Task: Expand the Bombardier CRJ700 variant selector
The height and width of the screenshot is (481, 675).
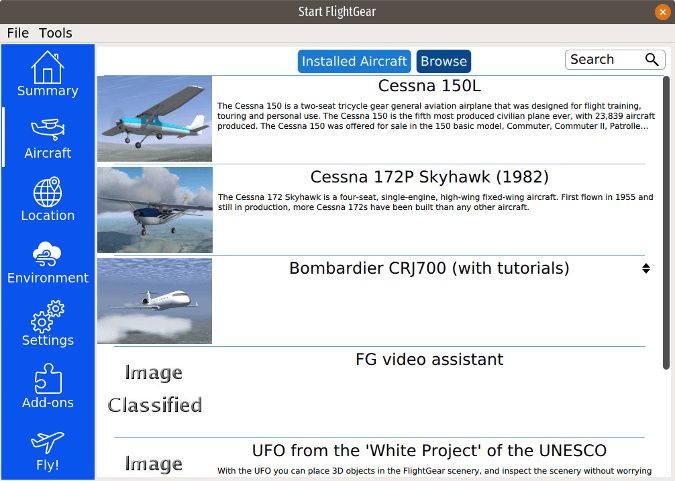Action: point(646,269)
